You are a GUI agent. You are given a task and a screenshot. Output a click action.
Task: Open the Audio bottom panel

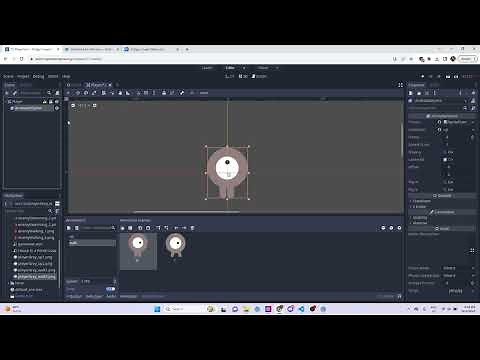(x=111, y=296)
